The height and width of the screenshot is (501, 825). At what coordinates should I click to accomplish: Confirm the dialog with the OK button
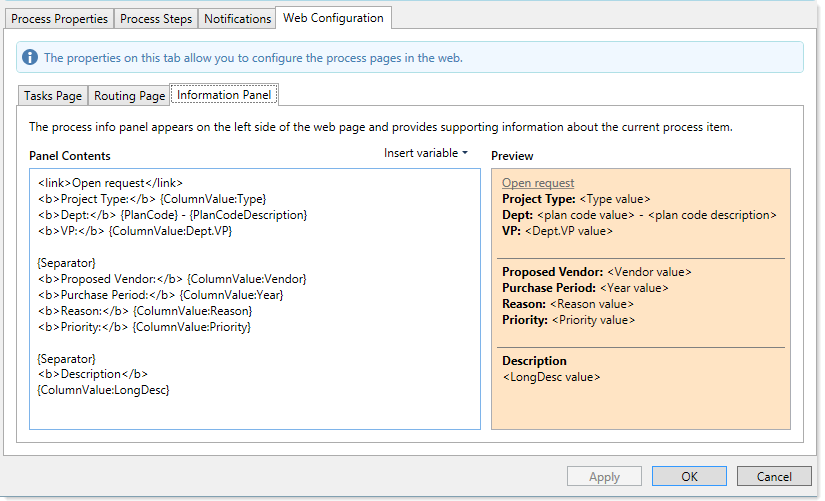[689, 477]
